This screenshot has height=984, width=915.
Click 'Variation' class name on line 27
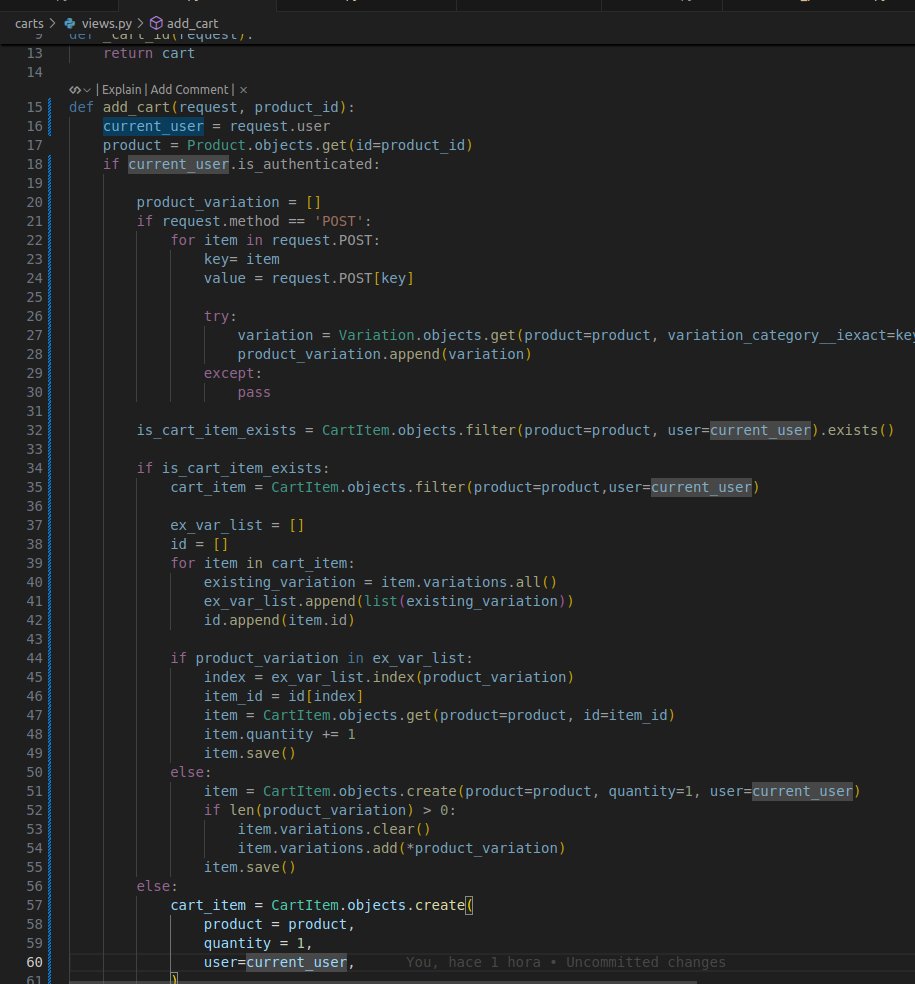(x=377, y=336)
